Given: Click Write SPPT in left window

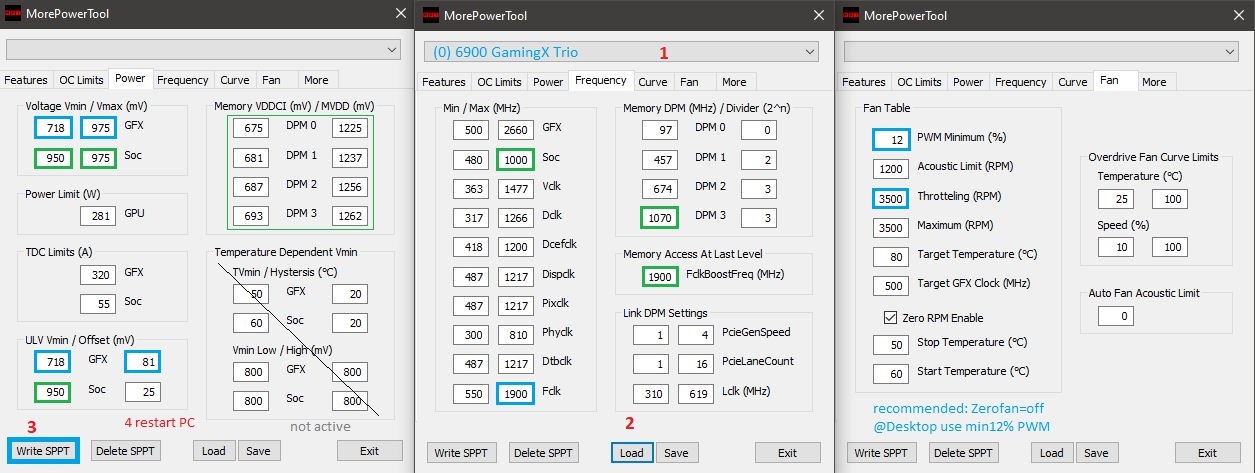Looking at the screenshot, I should point(43,451).
